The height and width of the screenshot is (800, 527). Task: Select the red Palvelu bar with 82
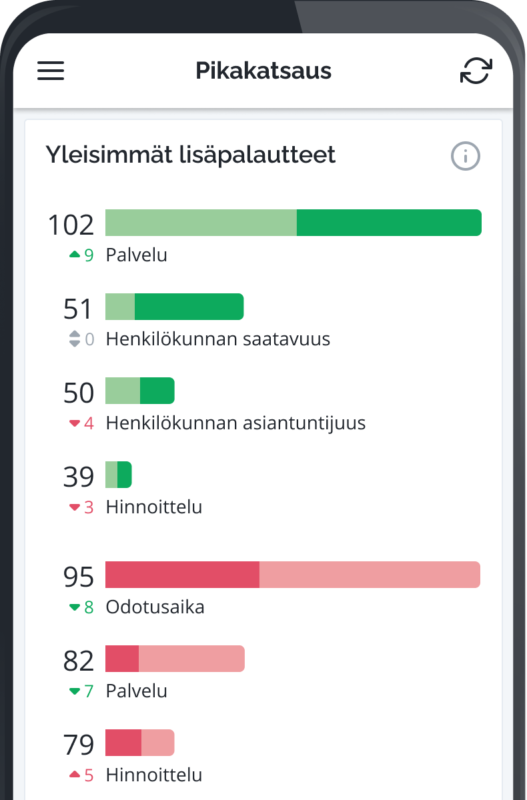tap(175, 659)
